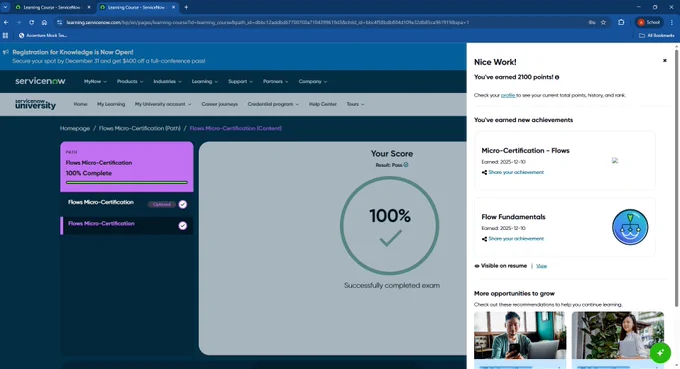Click the path progress bar
The height and width of the screenshot is (369, 680).
click(x=127, y=183)
